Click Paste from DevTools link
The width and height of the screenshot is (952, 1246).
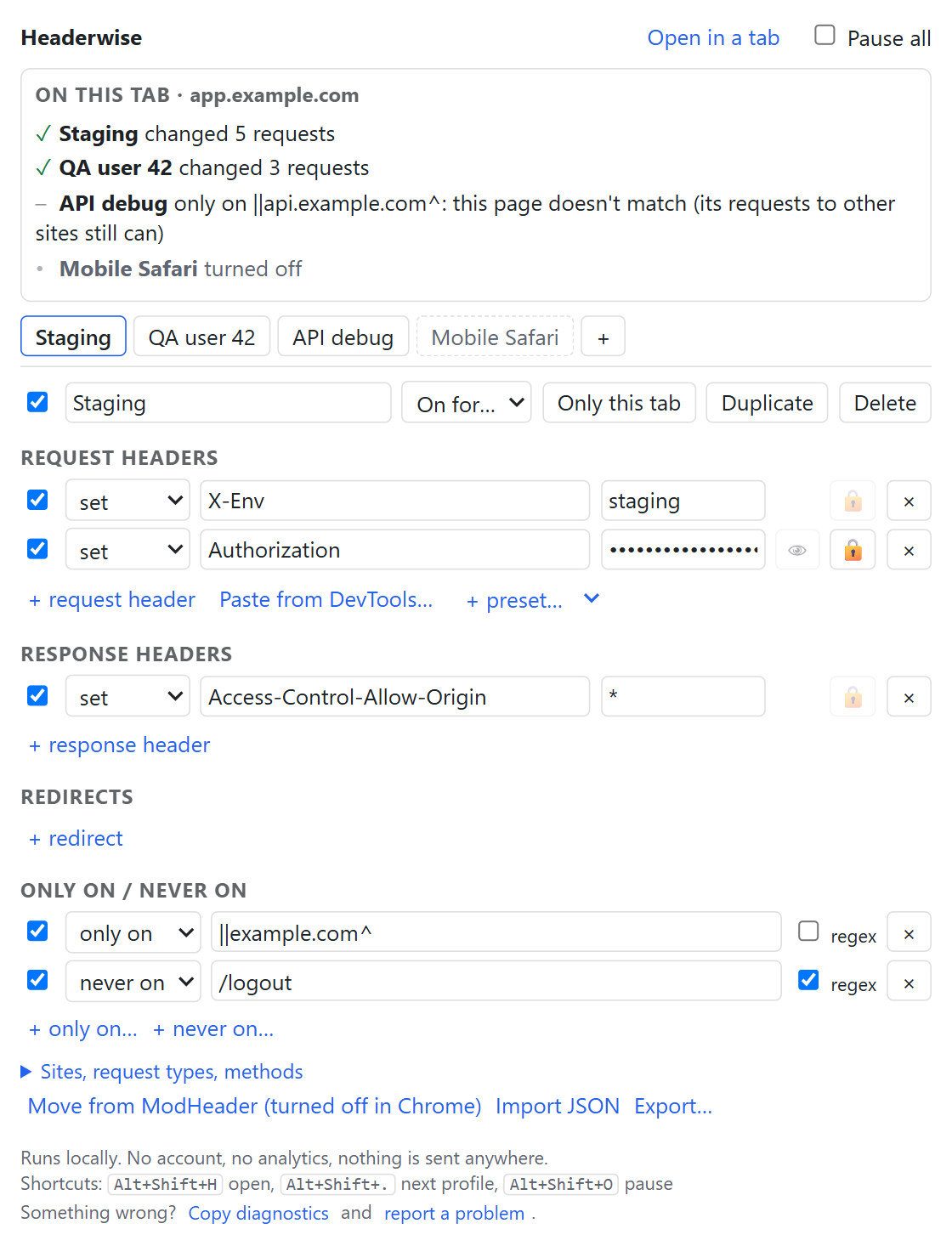[x=326, y=599]
